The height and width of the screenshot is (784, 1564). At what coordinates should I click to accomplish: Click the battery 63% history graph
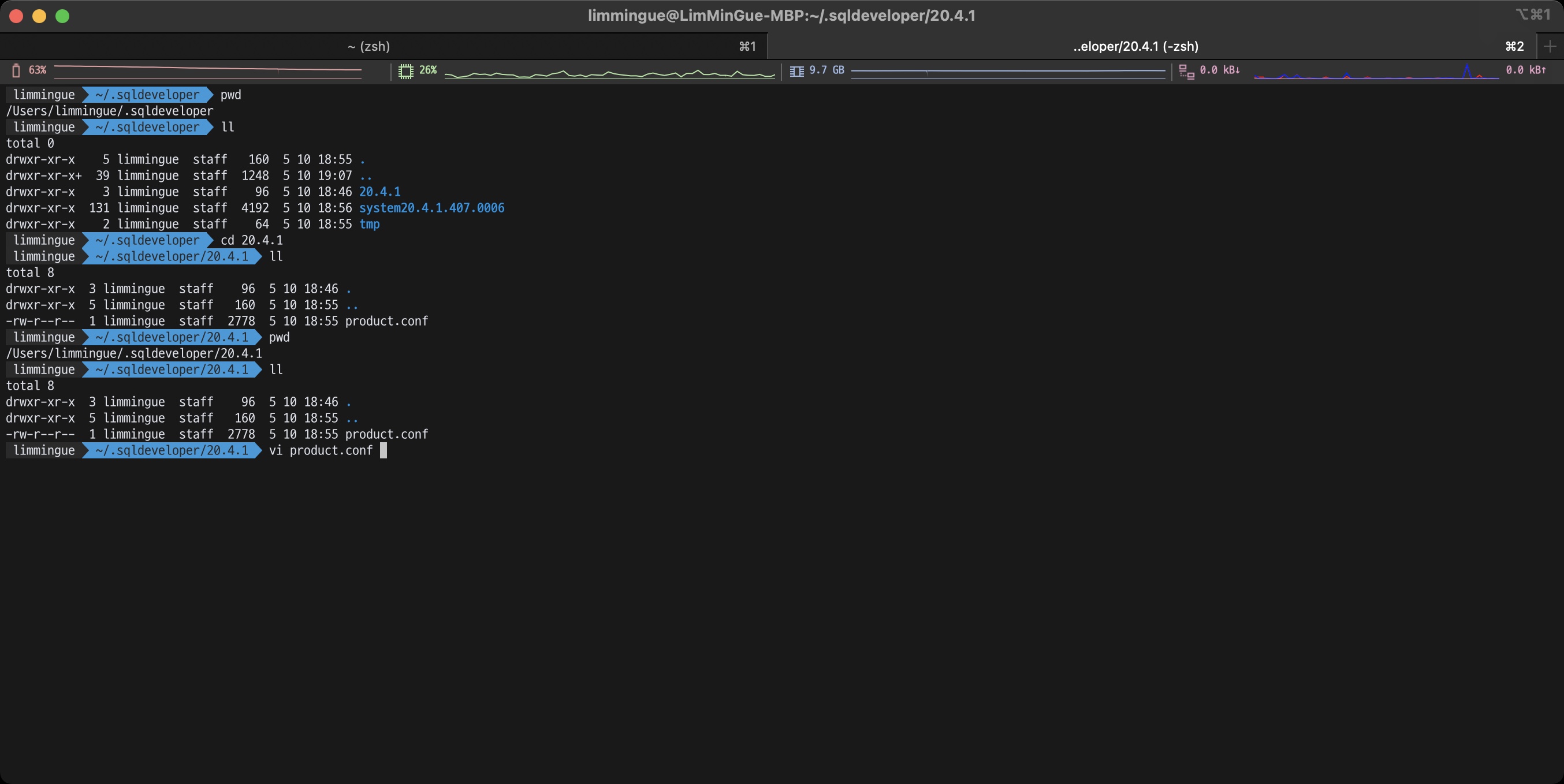208,70
